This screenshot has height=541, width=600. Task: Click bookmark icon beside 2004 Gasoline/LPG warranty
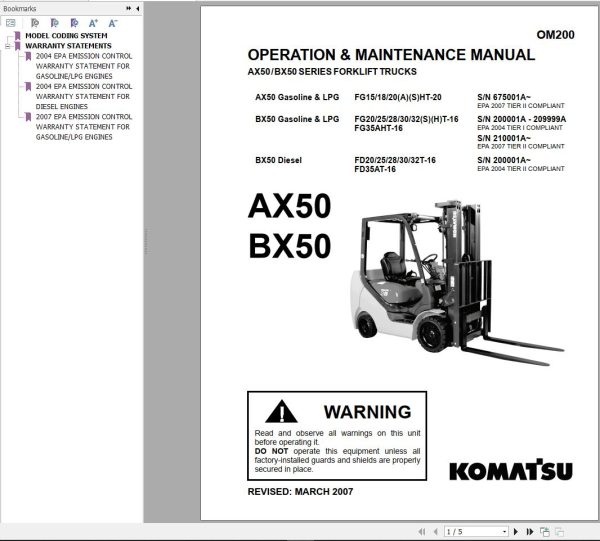coord(28,56)
